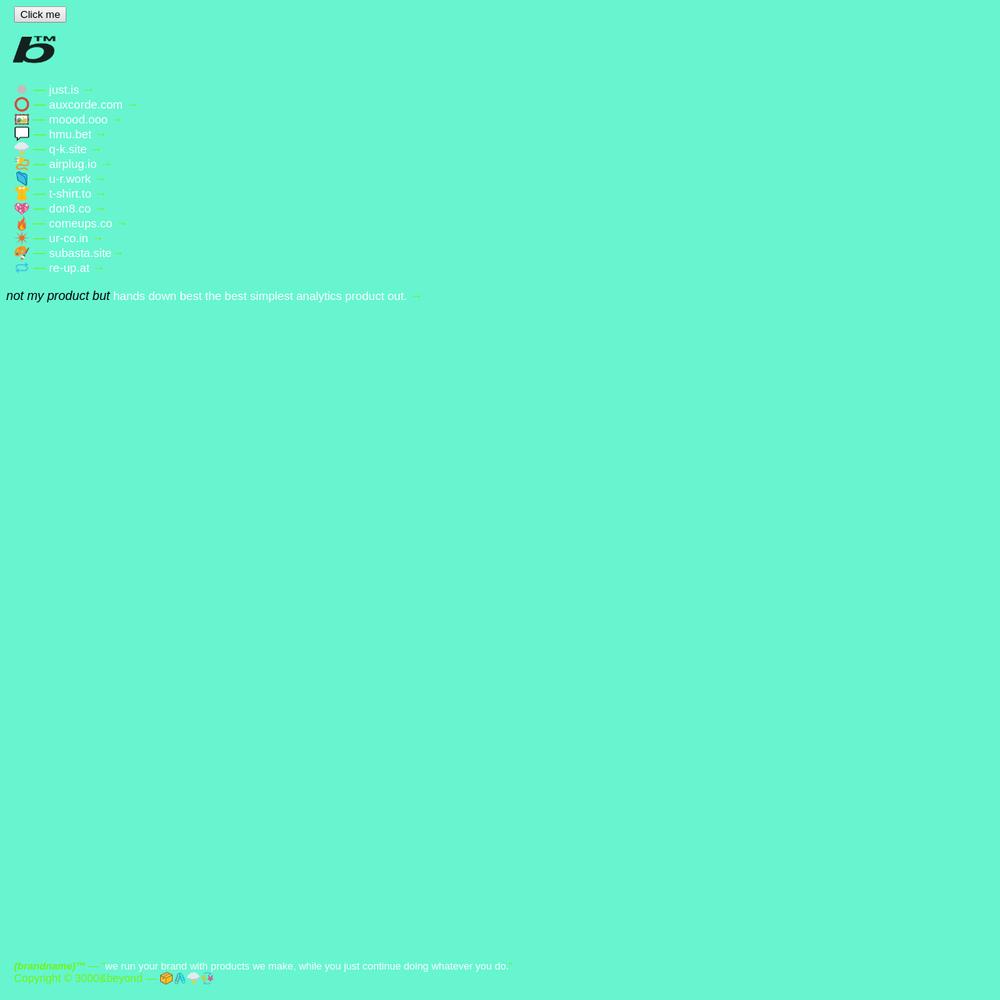Visit the ur-co.in link
1000x1000 pixels.
pyautogui.click(x=68, y=238)
